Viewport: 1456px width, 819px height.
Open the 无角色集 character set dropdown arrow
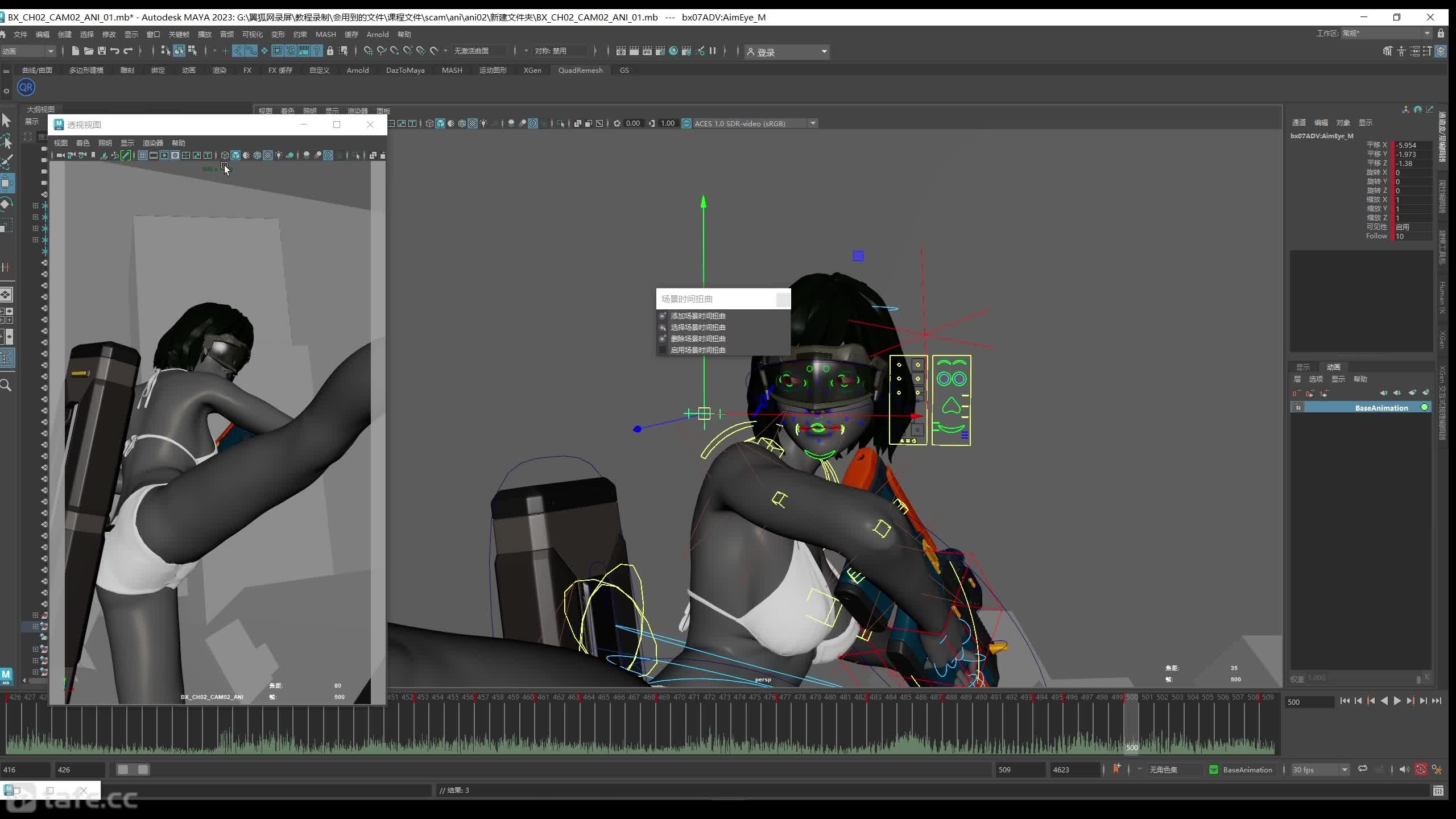tap(1139, 770)
